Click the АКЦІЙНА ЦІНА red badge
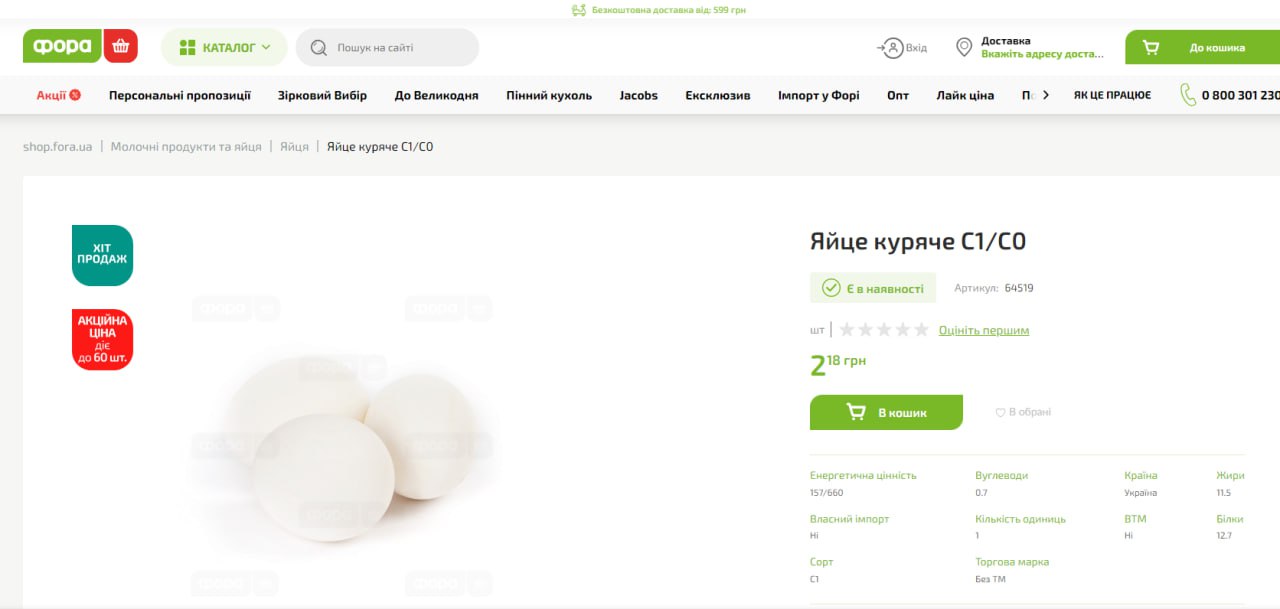This screenshot has width=1280, height=609. pos(102,340)
